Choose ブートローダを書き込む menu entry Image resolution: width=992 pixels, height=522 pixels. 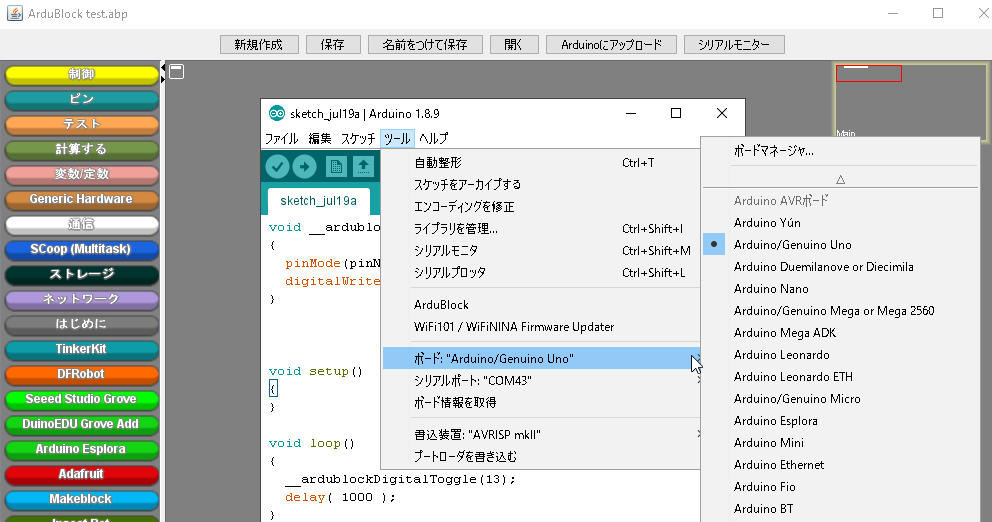(x=541, y=456)
